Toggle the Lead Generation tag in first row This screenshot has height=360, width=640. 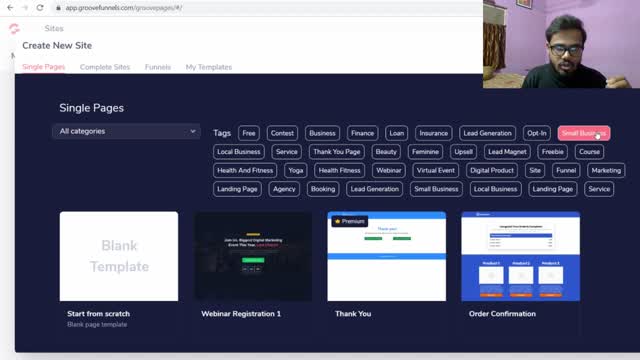[x=487, y=133]
